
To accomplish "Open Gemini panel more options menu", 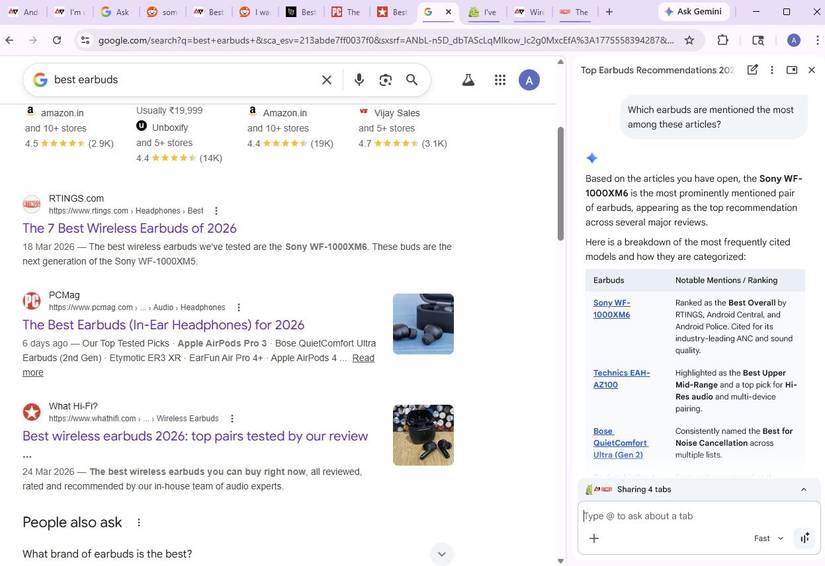I will (x=772, y=70).
